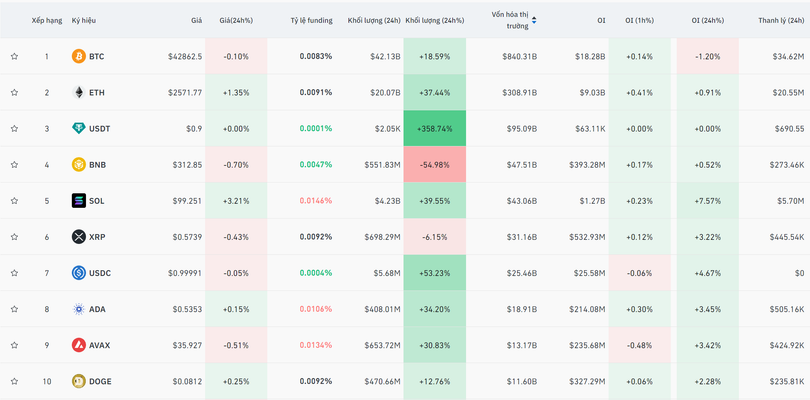Screen dimensions: 810x400
Task: Toggle favorite star for BTC row
Action: (x=15, y=57)
